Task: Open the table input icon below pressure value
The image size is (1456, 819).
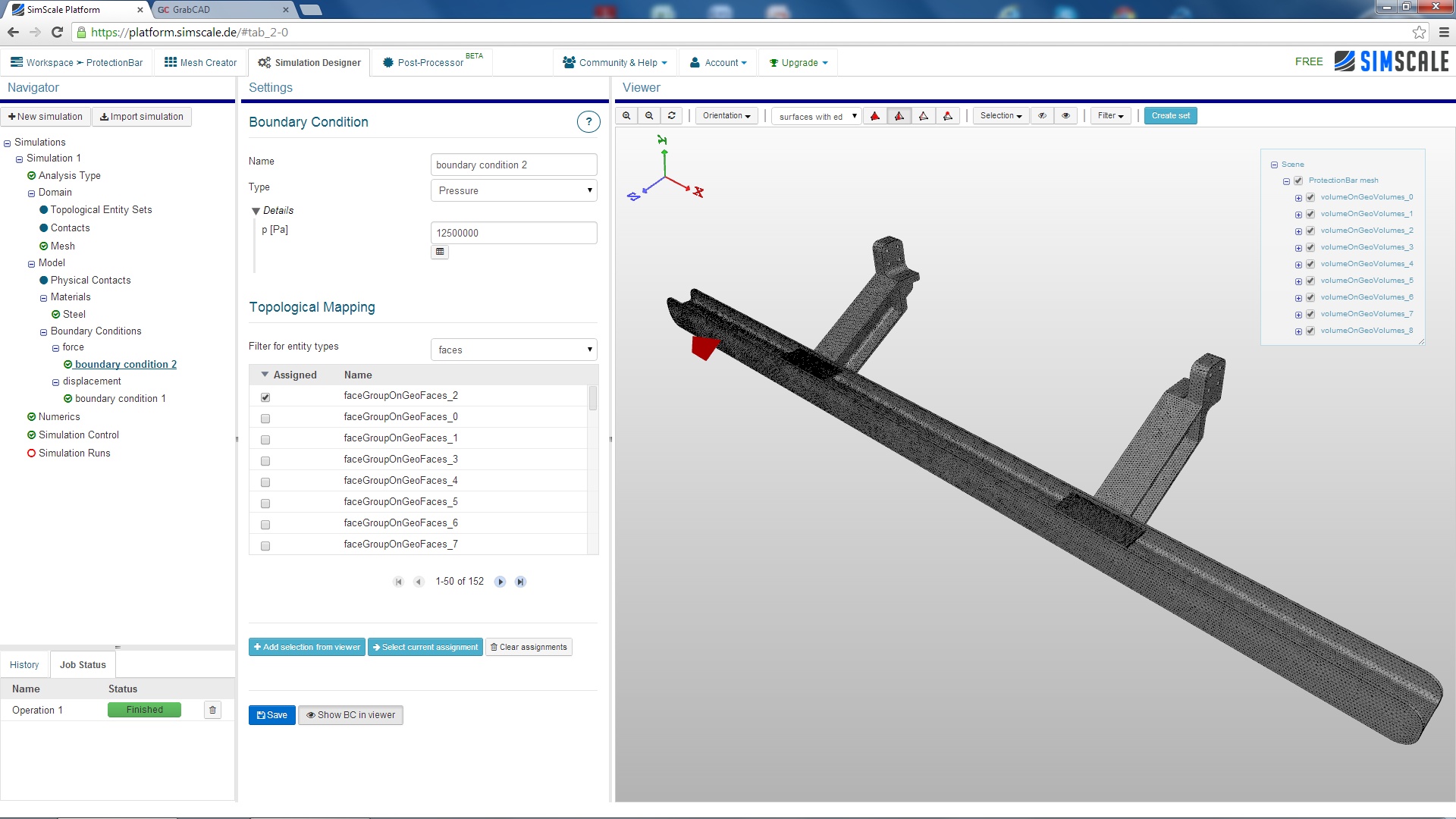Action: pyautogui.click(x=440, y=253)
